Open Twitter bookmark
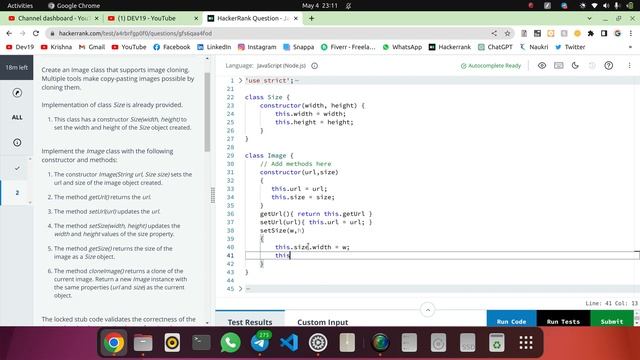Screen dimensions: 640x360 coord(570,47)
